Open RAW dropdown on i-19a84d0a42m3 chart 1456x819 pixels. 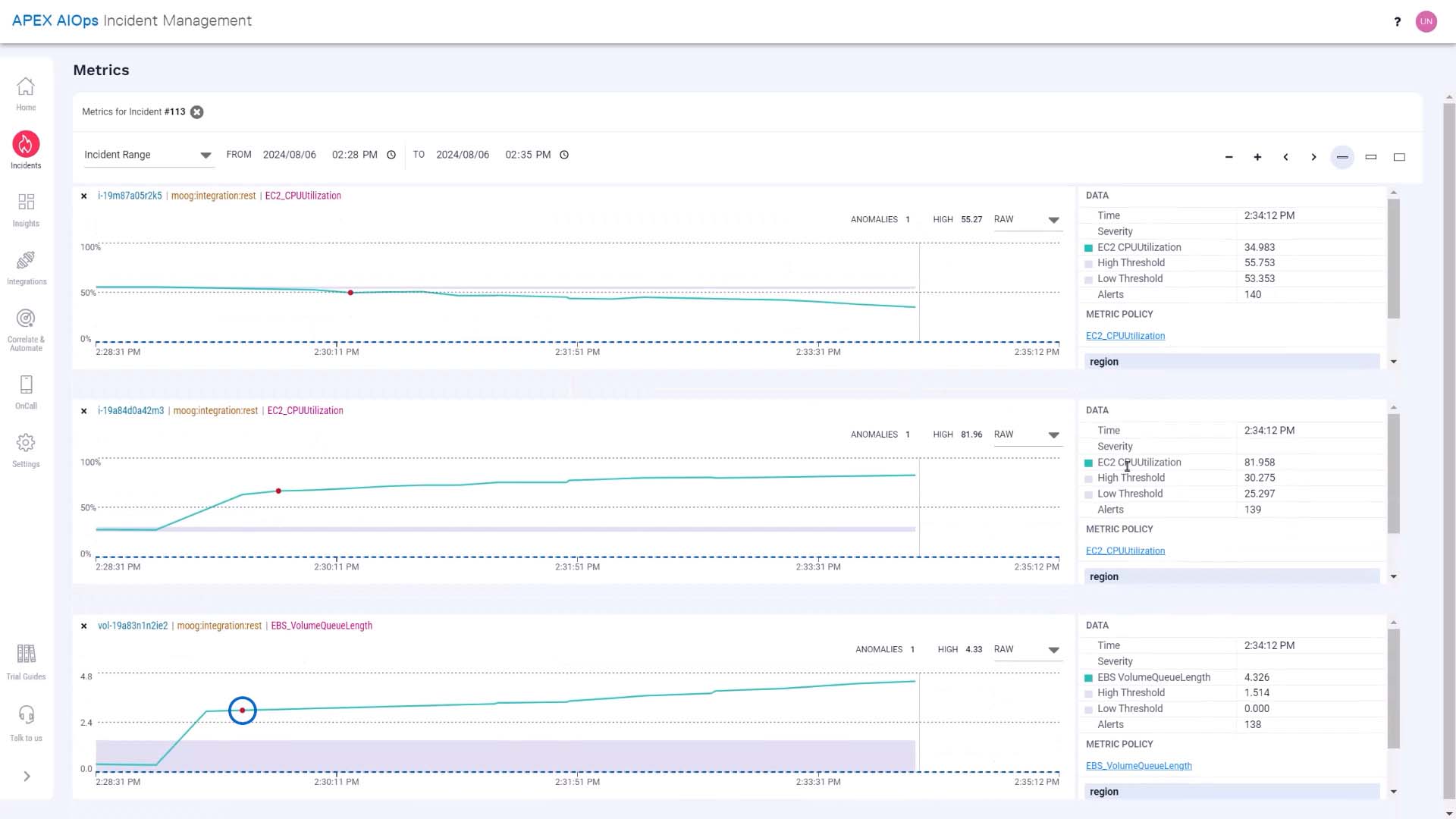(x=1028, y=435)
